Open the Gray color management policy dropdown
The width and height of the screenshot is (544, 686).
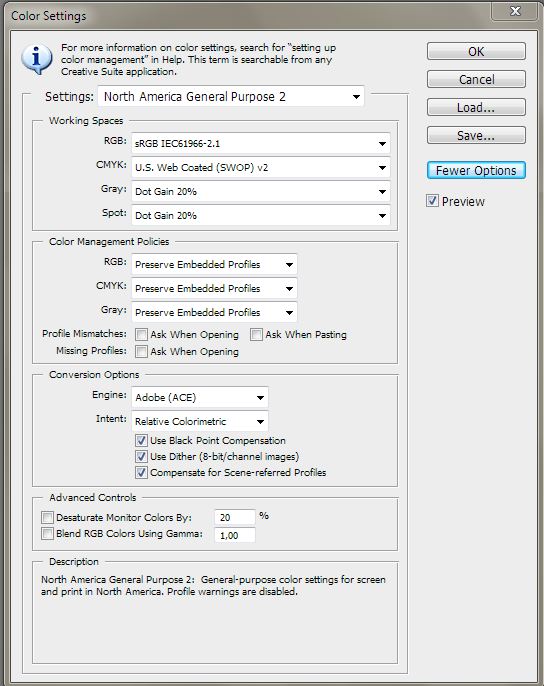click(214, 312)
